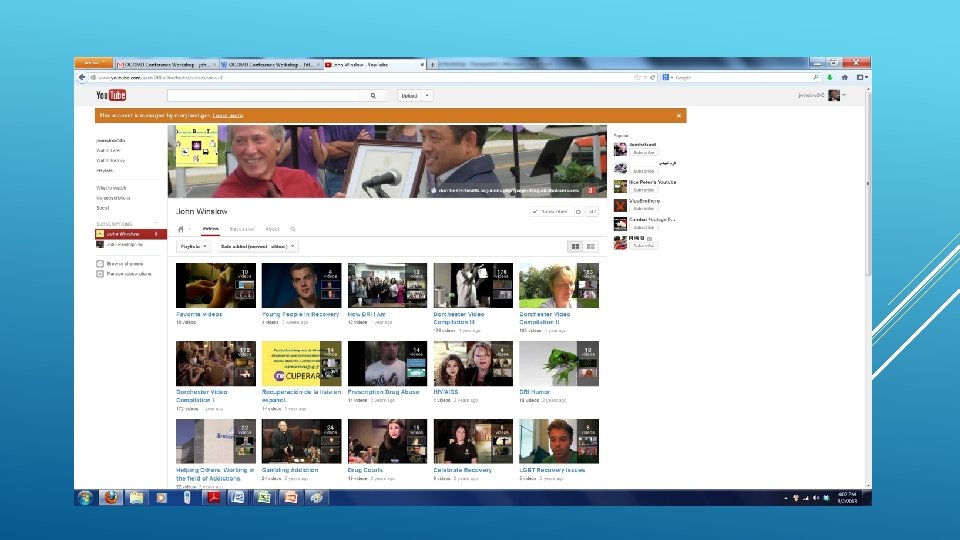Open the PowerPoint taskbar icon
Viewport: 960px width, 540px height.
coord(290,497)
